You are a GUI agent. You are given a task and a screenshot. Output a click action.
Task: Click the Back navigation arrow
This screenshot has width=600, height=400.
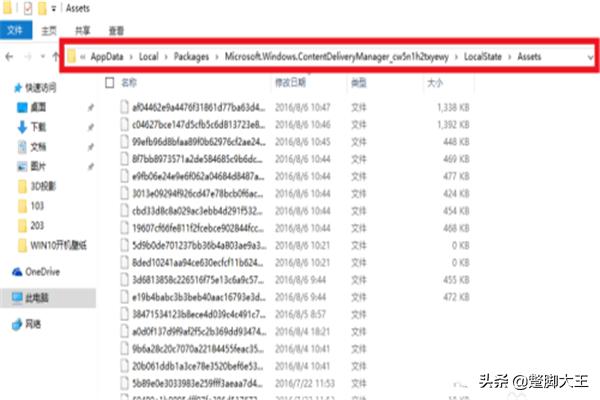(9, 57)
